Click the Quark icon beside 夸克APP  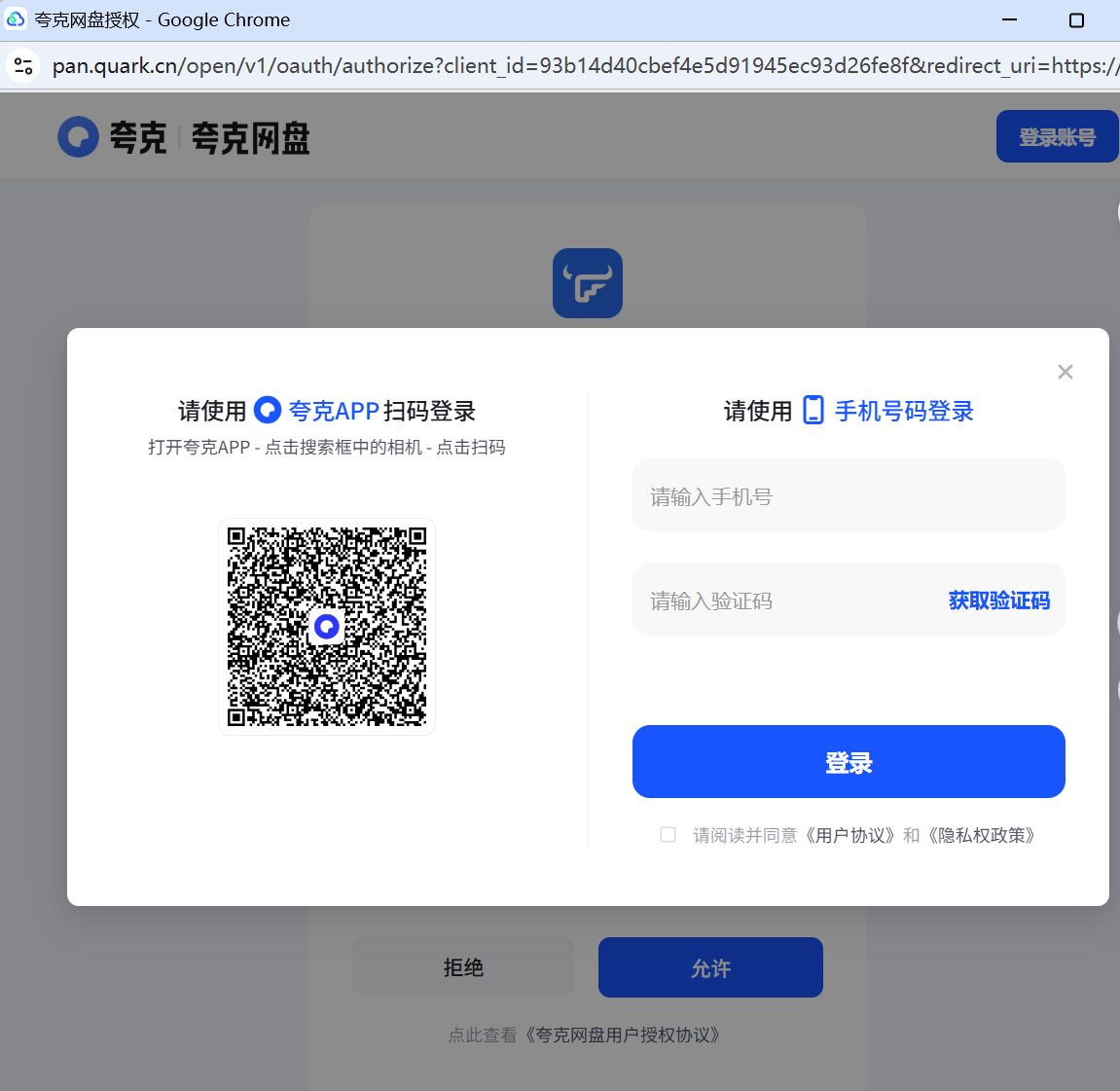click(x=268, y=410)
